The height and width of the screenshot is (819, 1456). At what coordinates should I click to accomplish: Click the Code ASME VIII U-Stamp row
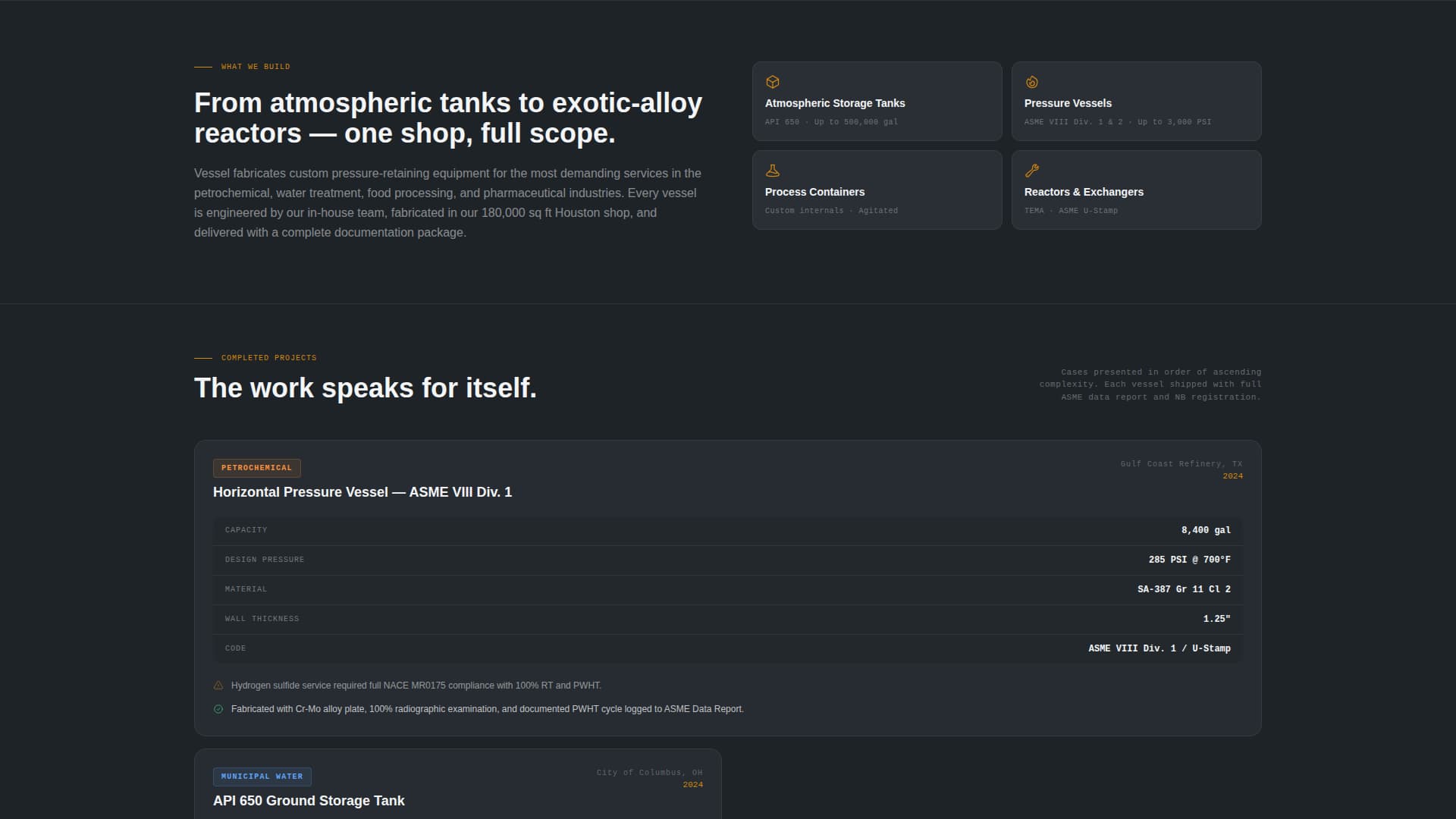[x=727, y=648]
